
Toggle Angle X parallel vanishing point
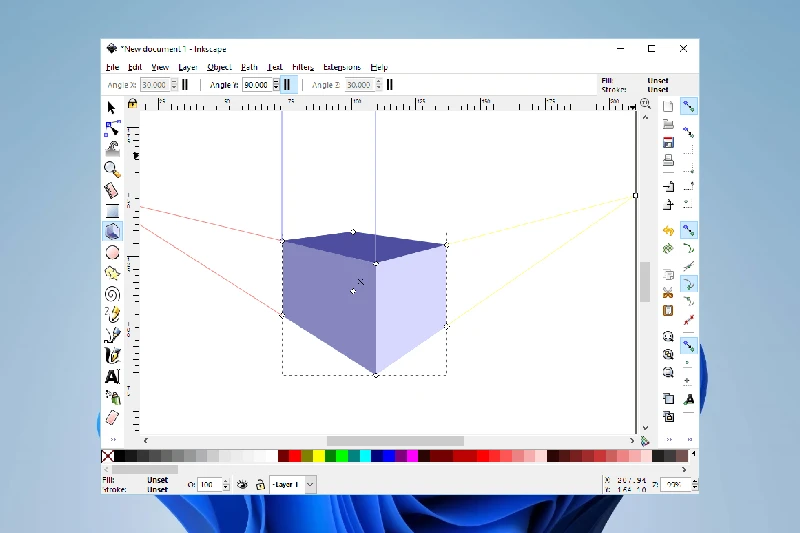(185, 86)
